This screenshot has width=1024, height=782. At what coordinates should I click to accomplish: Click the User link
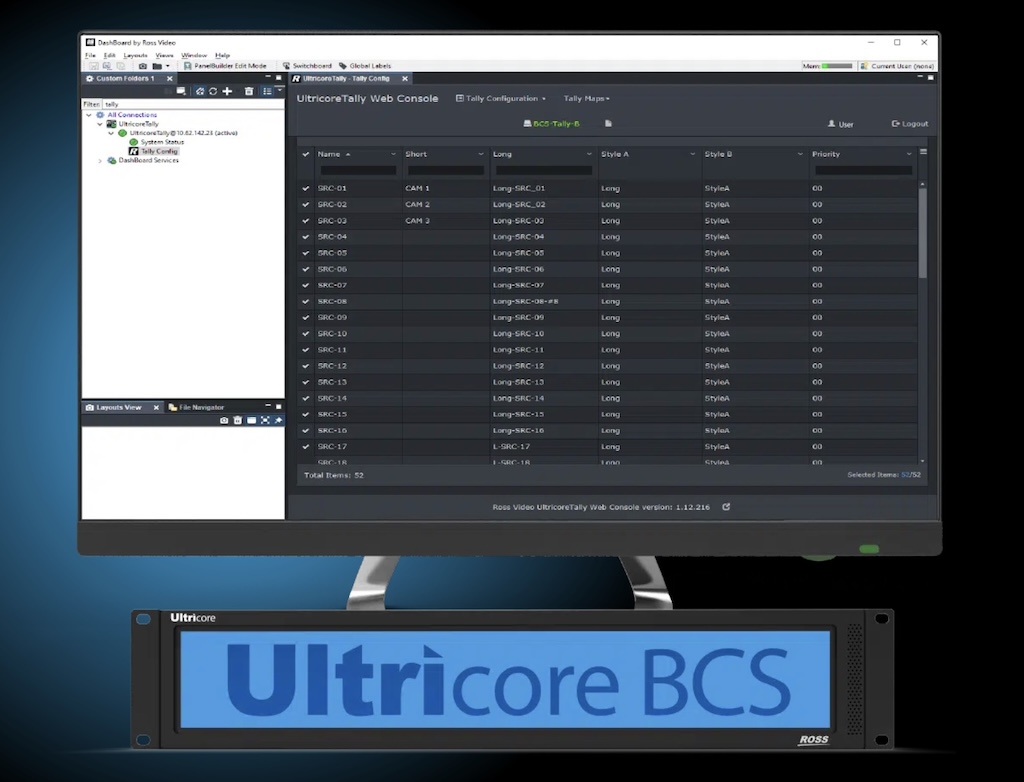pyautogui.click(x=840, y=123)
